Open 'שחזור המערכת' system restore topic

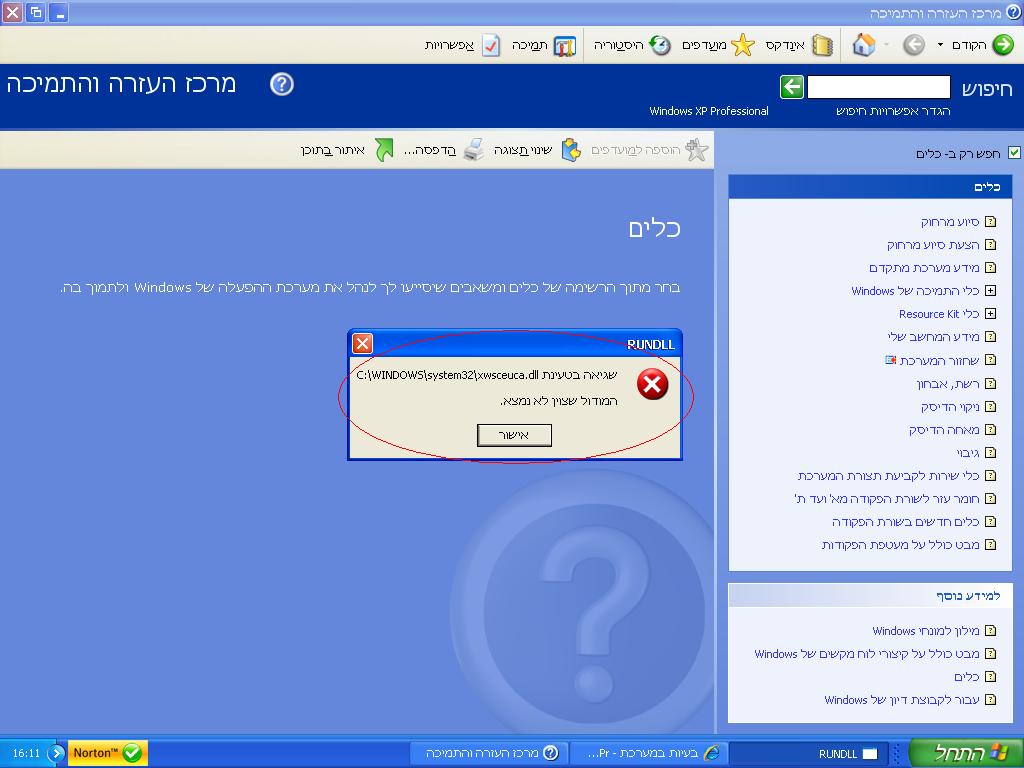[x=939, y=360]
